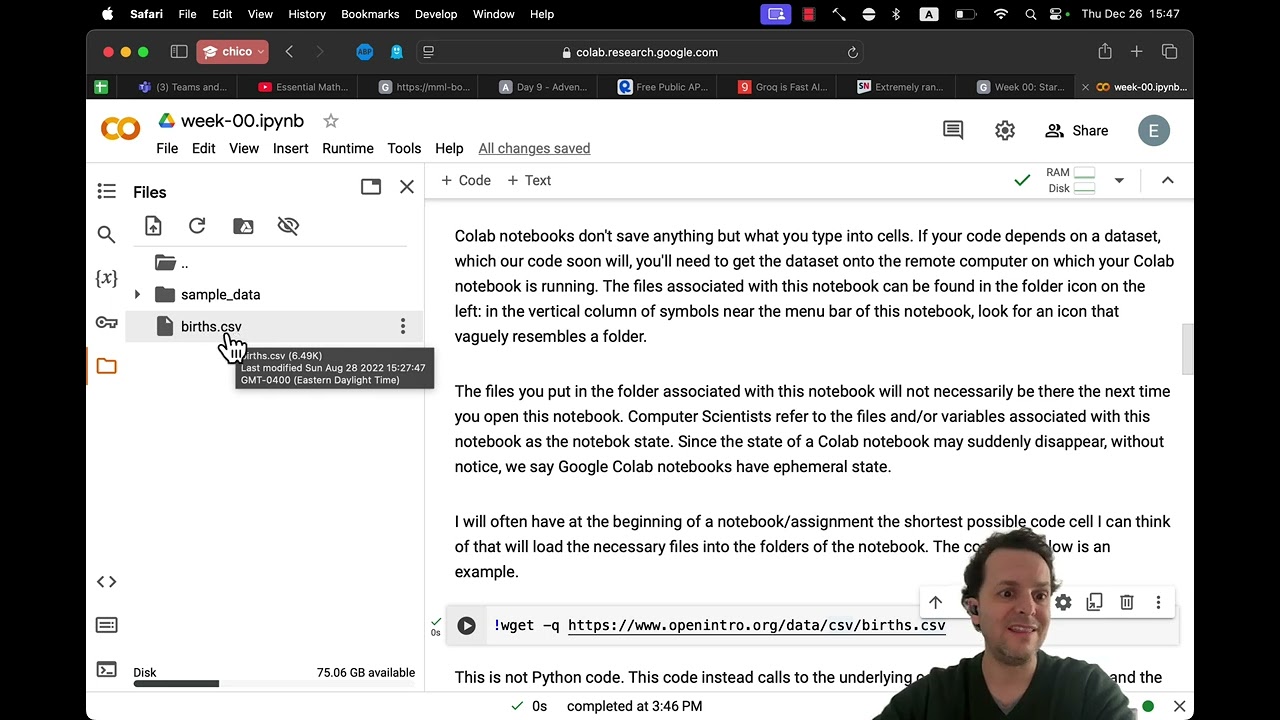Open the Terminal sidebar icon
This screenshot has height=720, width=1280.
point(106,670)
